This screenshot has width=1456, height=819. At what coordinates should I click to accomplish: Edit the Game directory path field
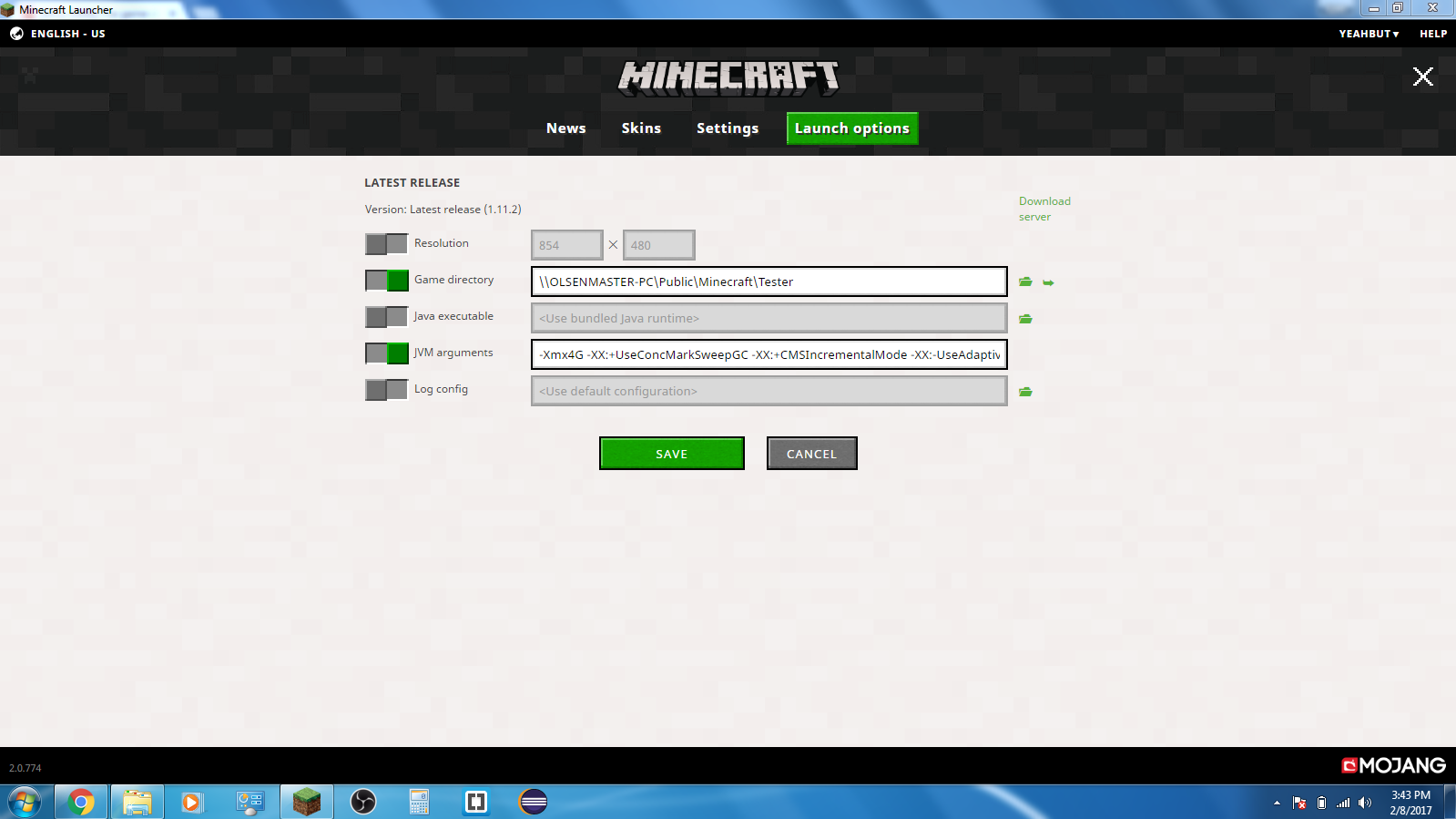pos(769,282)
